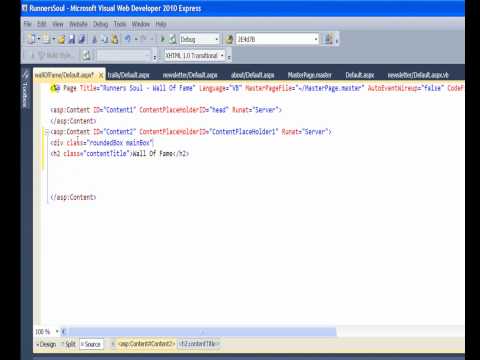Image resolution: width=480 pixels, height=360 pixels.
Task: Open the find combo box dropdown
Action: click(316, 39)
